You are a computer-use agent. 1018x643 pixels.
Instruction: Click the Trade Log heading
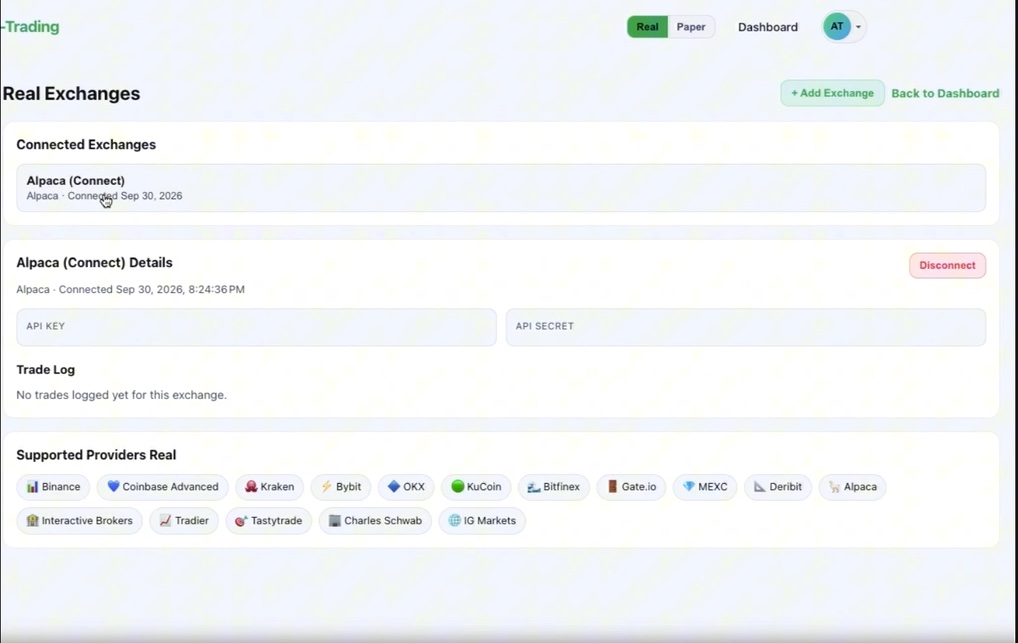pyautogui.click(x=45, y=370)
